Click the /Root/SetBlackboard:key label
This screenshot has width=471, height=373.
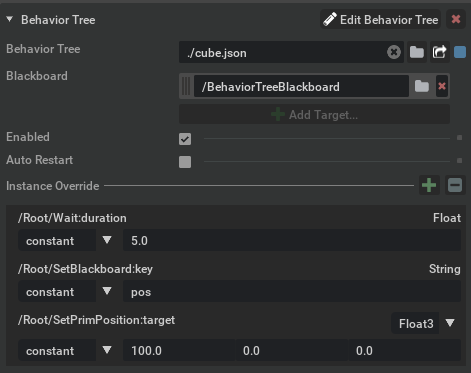tap(85, 269)
